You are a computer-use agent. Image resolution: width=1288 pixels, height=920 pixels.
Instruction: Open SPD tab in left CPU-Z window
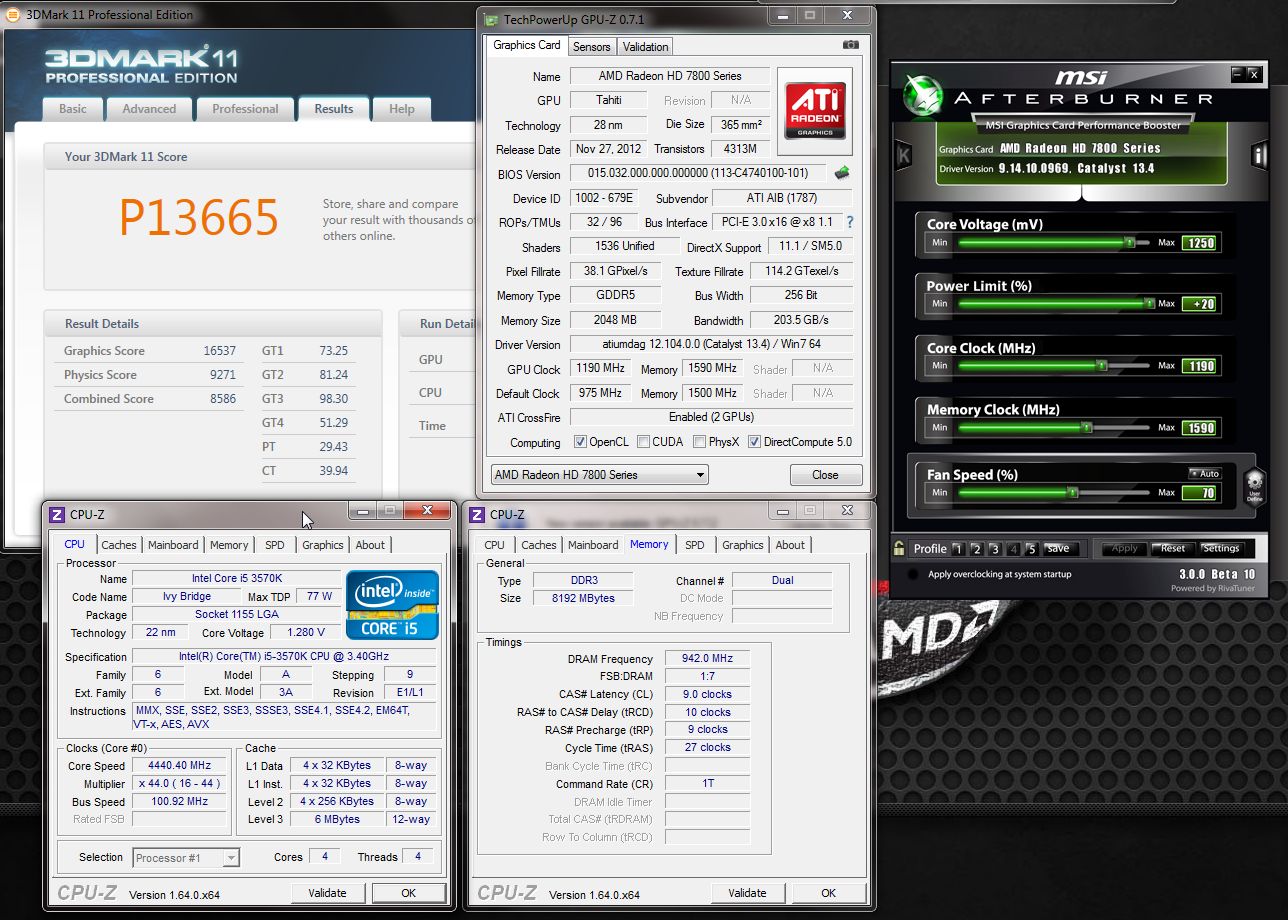(x=275, y=545)
